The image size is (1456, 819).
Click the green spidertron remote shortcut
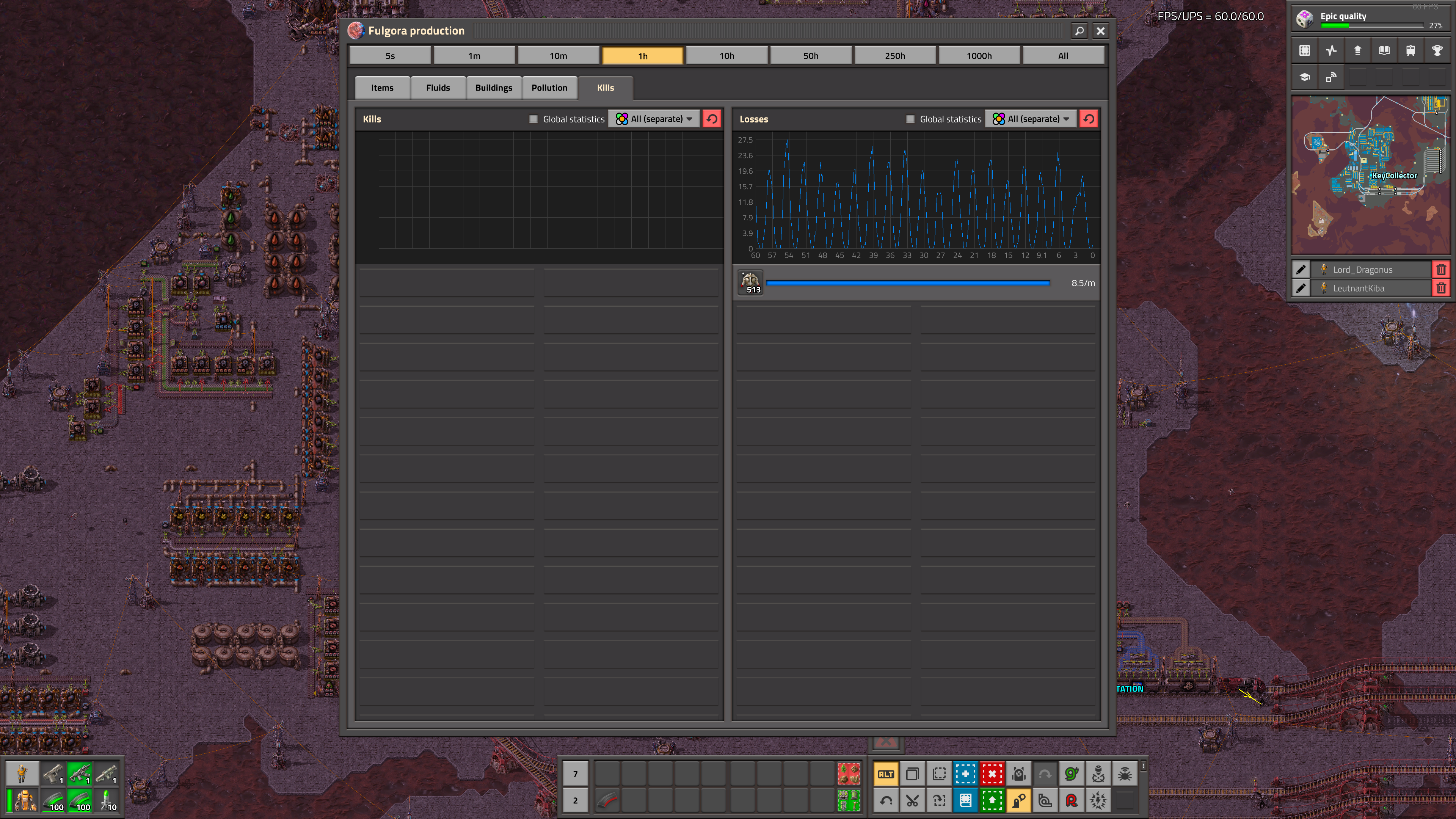[1072, 774]
